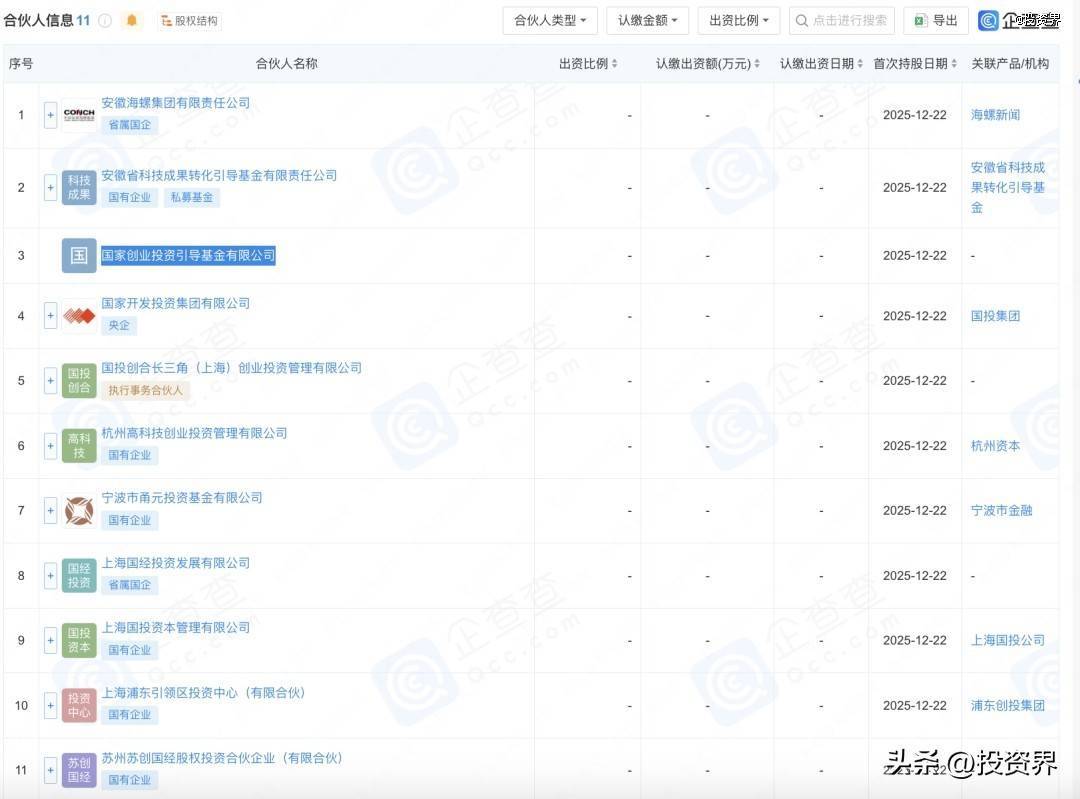Click the 点击进行搜索 search field
Viewport: 1080px width, 799px height.
pyautogui.click(x=841, y=21)
